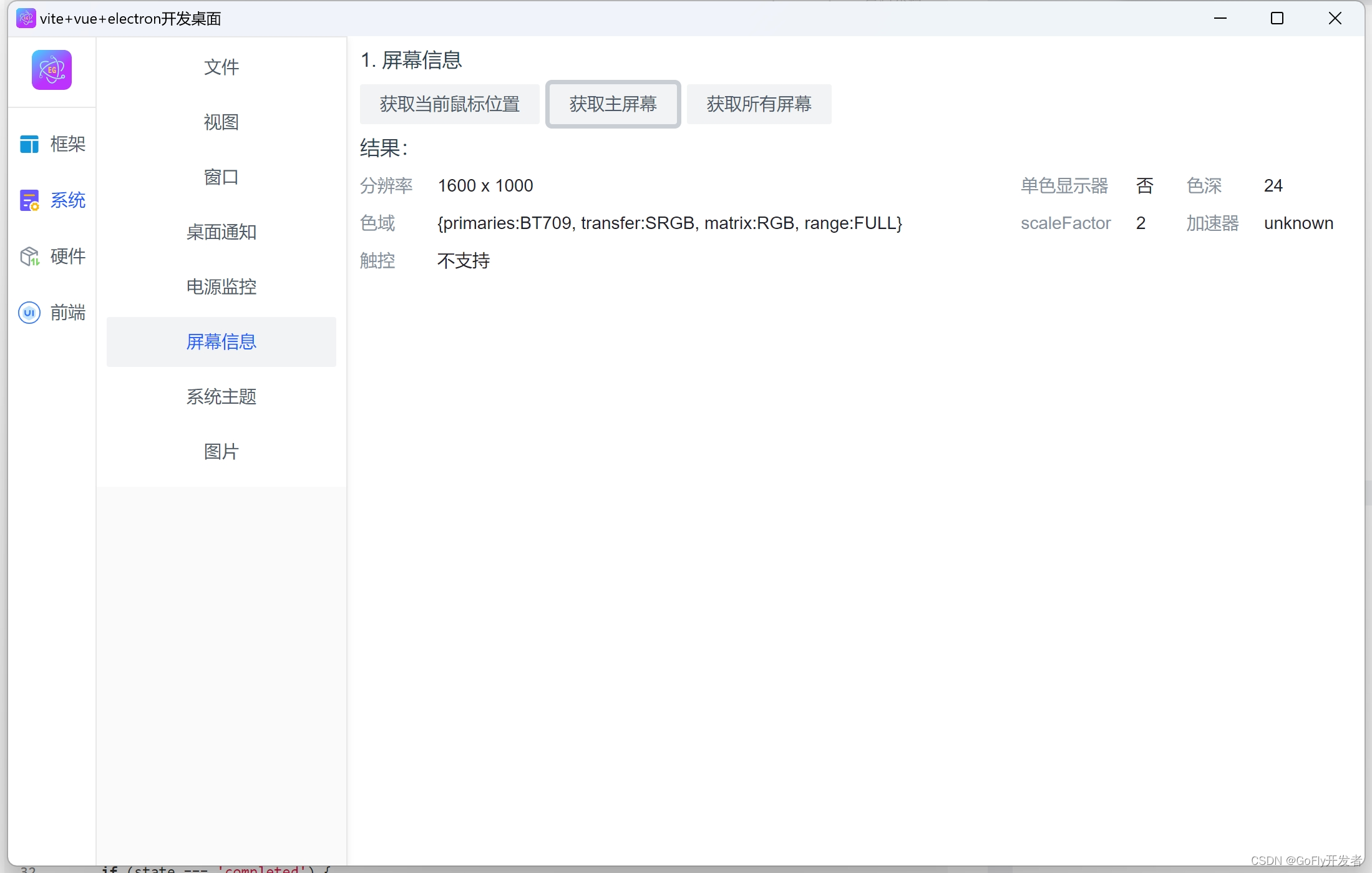Select 电源监控 from the submenu
The image size is (1372, 873).
pos(221,286)
